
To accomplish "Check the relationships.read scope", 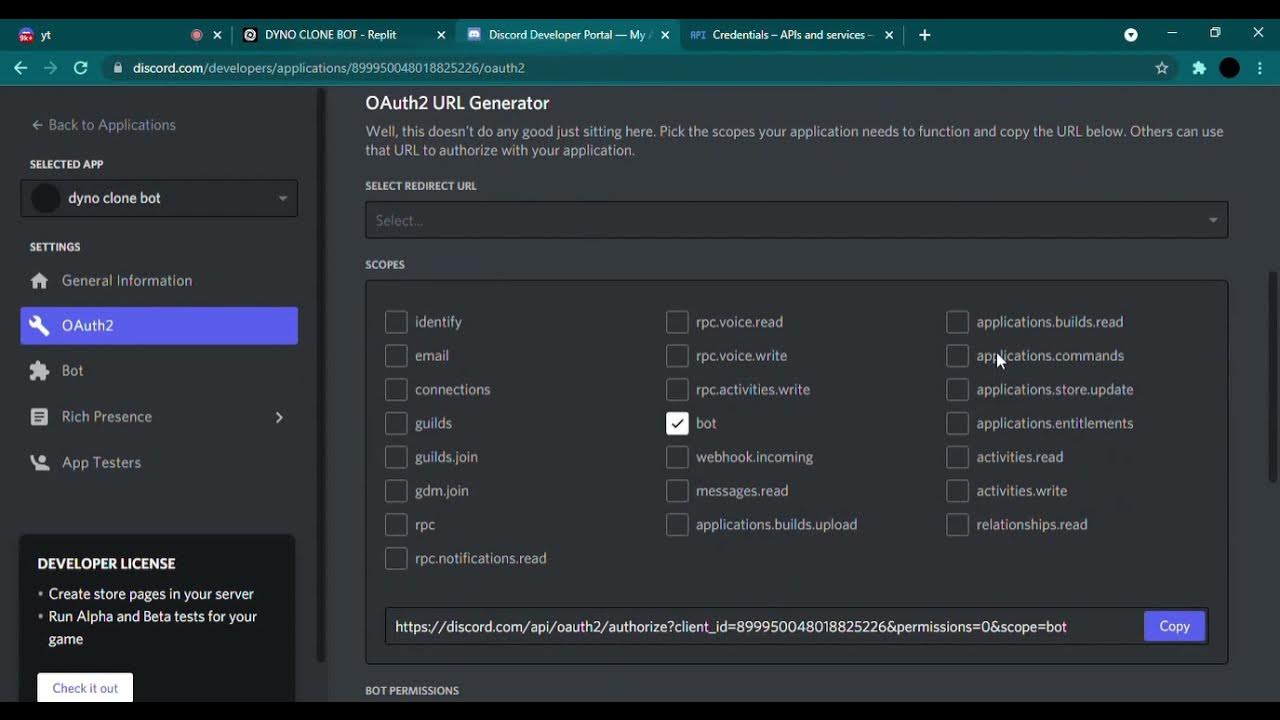I will (957, 524).
